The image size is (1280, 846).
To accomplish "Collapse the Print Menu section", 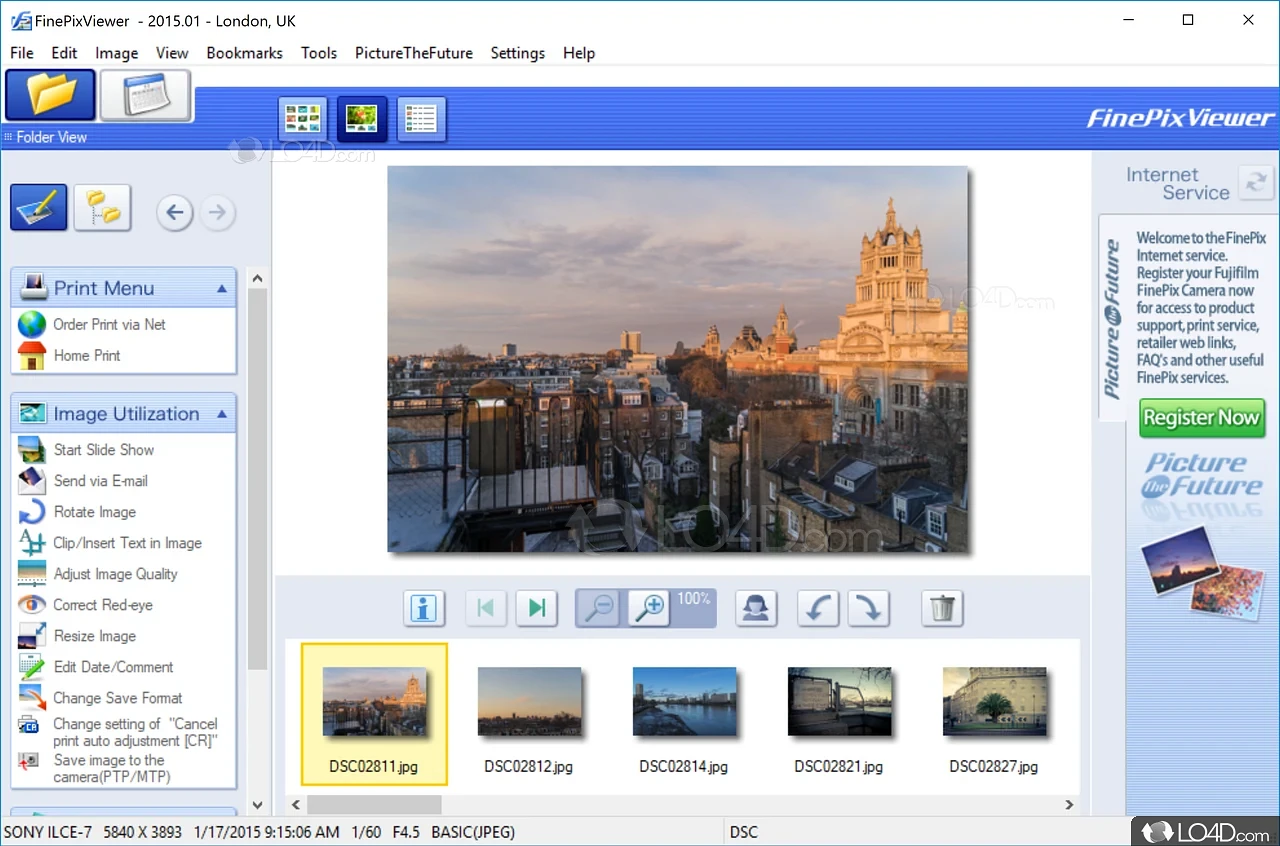I will (x=221, y=289).
